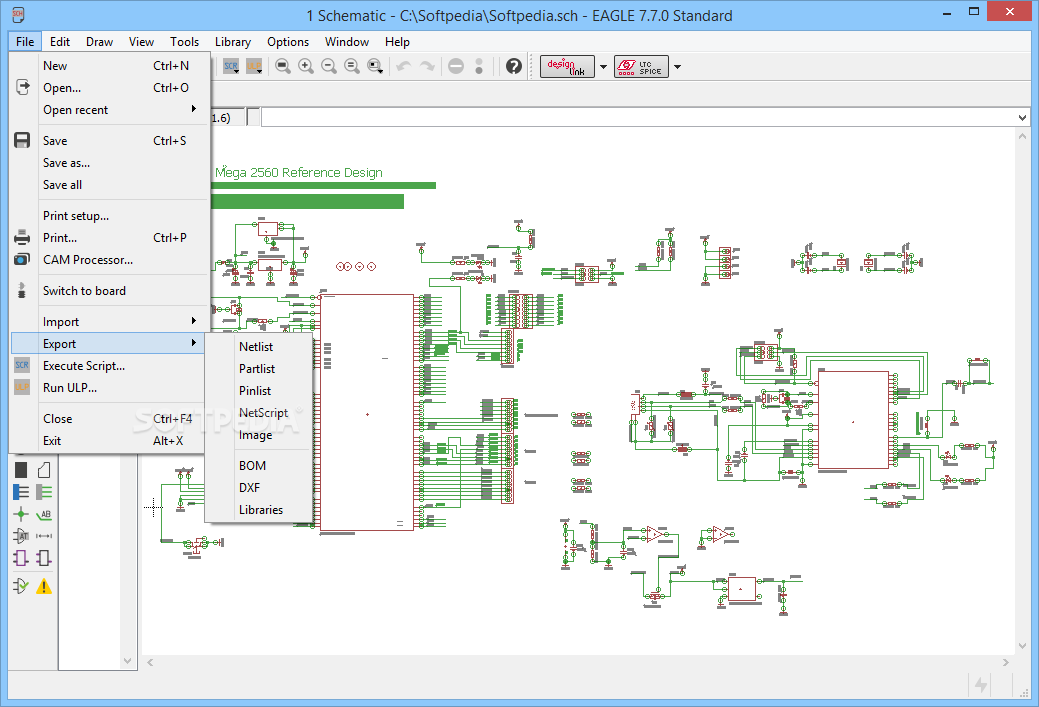Screen dimensions: 1039x707
Task: Click the Stop command icon
Action: point(456,66)
